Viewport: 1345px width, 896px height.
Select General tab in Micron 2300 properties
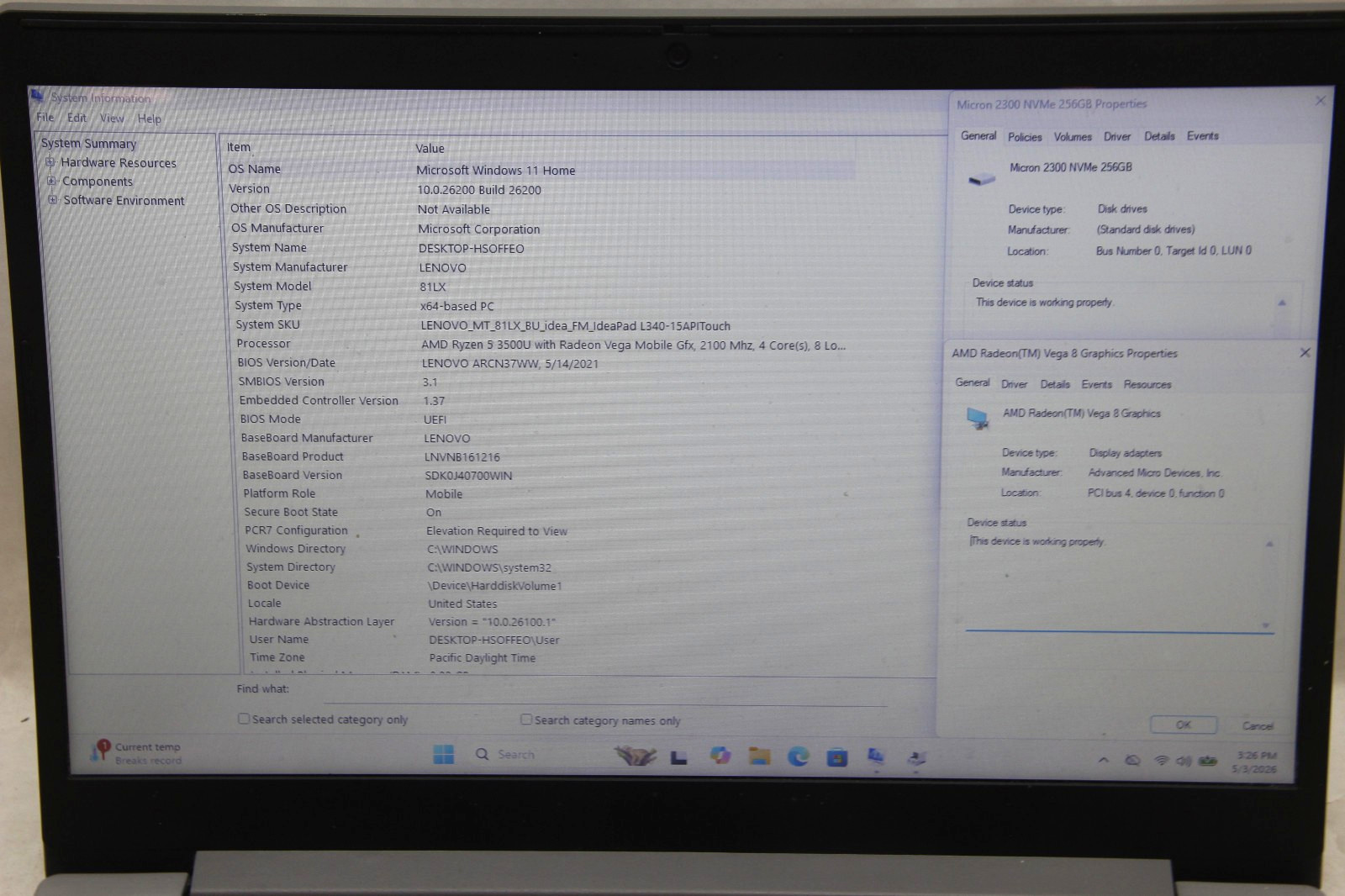click(978, 135)
